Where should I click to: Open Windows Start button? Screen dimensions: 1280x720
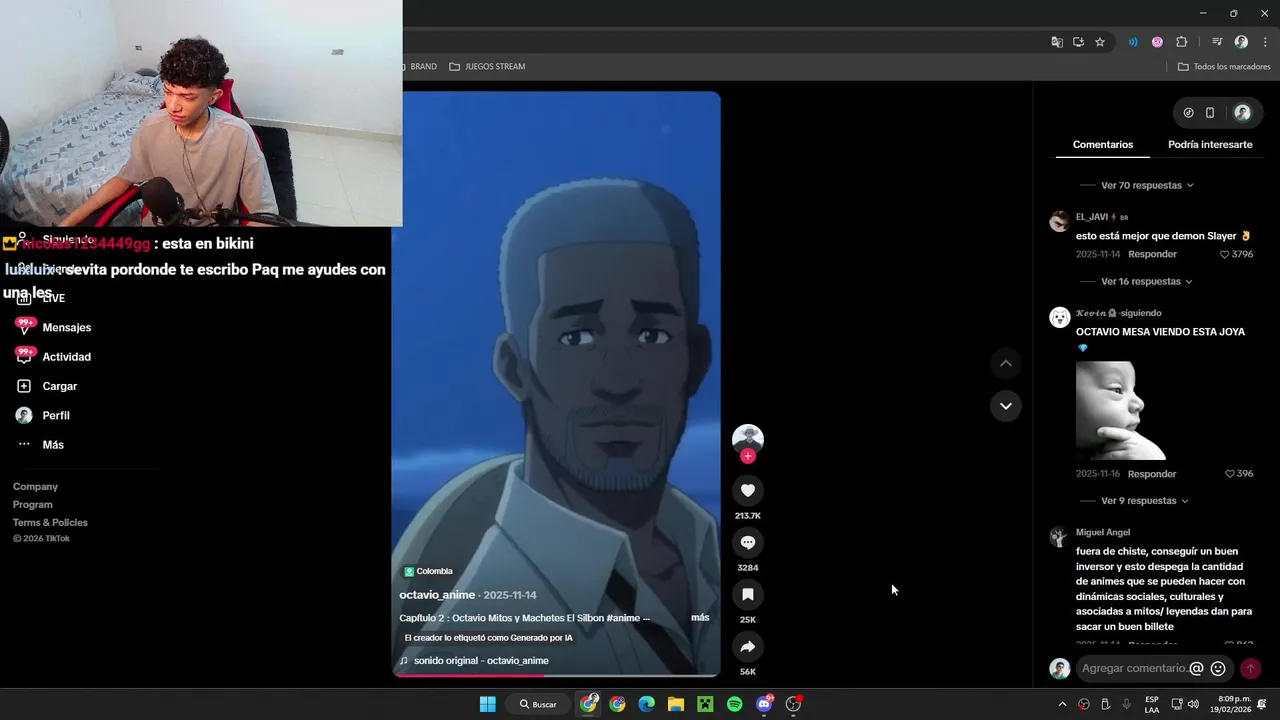pos(487,704)
